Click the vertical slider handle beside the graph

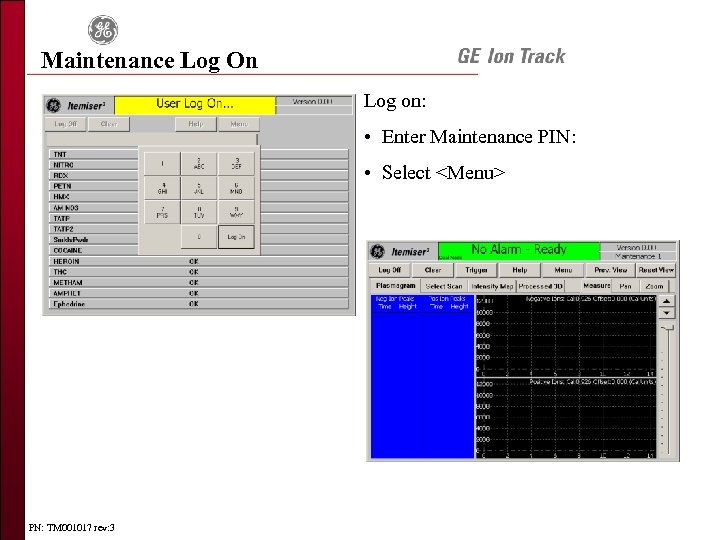667,328
